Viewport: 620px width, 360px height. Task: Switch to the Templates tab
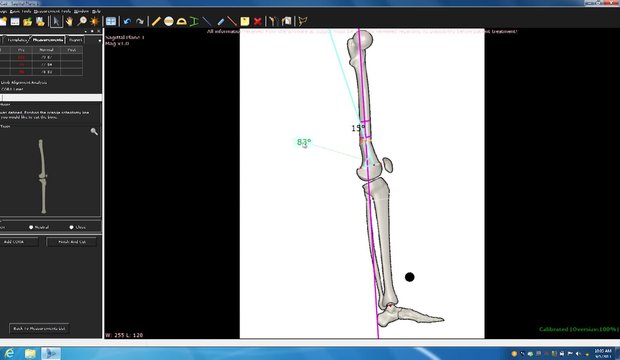(x=16, y=40)
